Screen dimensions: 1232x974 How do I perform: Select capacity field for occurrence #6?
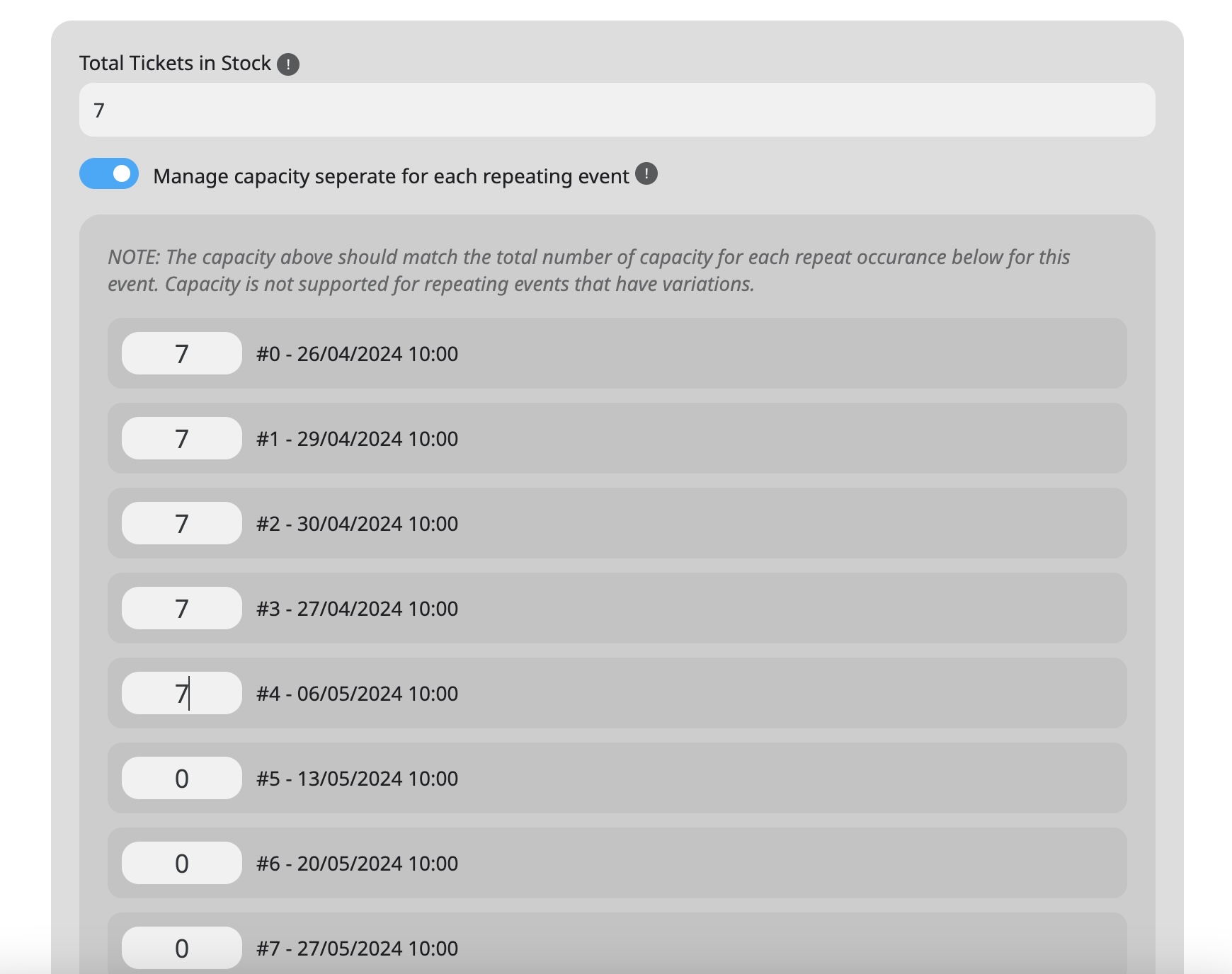click(x=182, y=863)
